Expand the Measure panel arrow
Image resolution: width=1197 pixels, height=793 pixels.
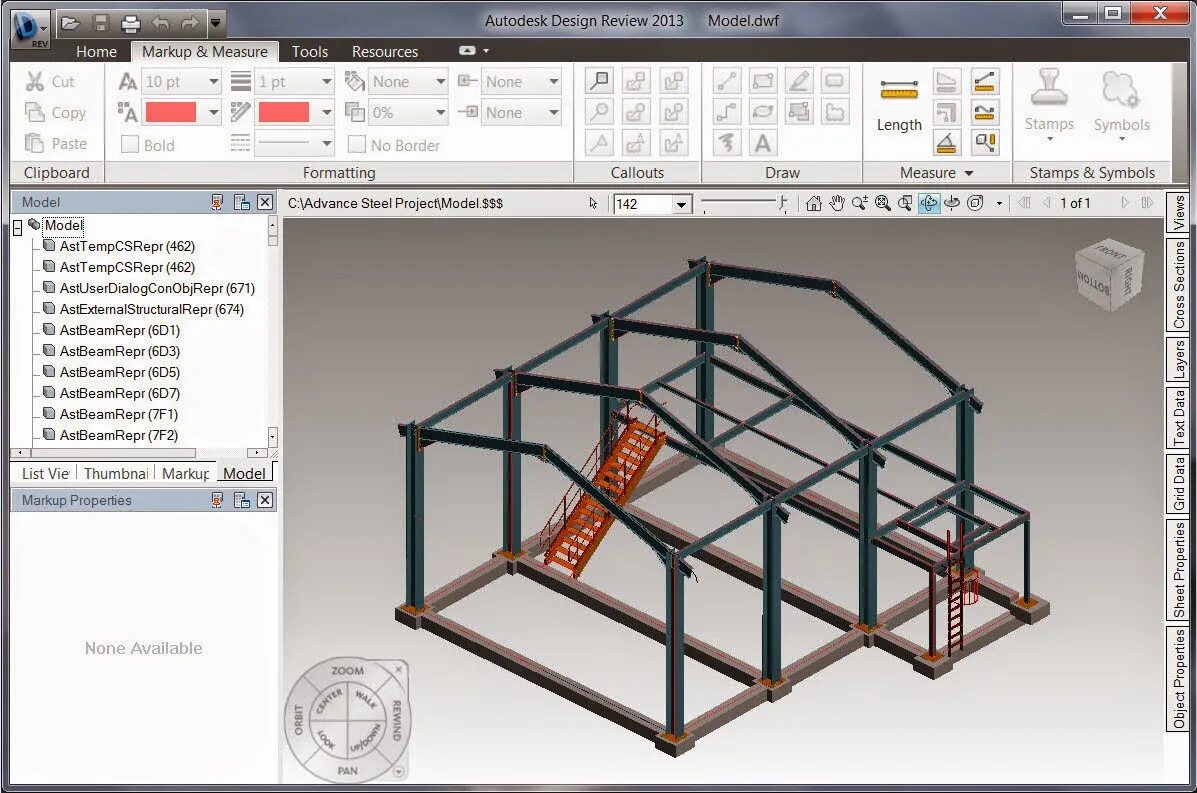(970, 173)
